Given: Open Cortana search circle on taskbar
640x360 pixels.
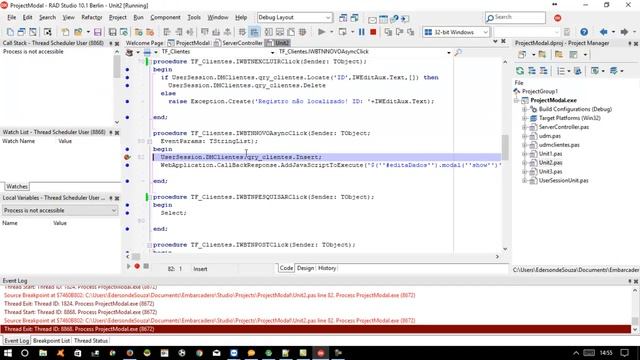Looking at the screenshot, I should point(25,353).
